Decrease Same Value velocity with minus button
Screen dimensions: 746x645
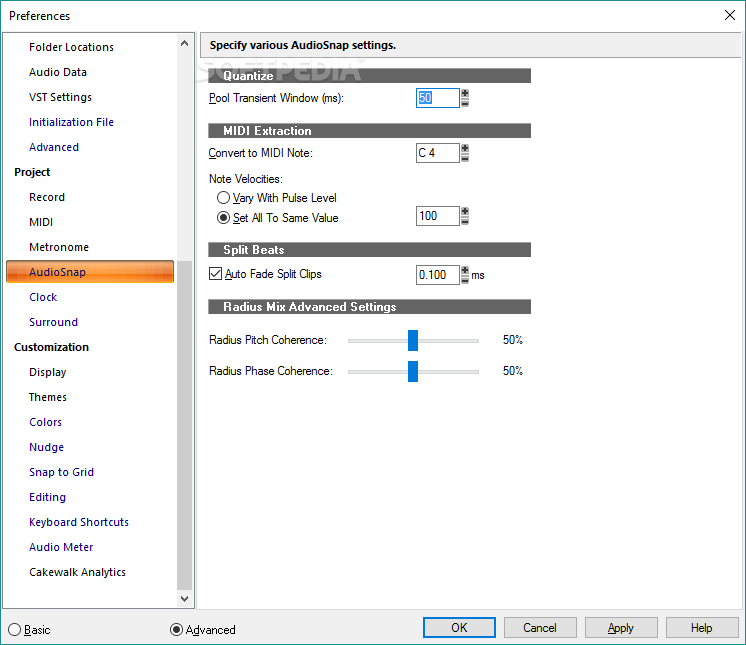pos(465,221)
